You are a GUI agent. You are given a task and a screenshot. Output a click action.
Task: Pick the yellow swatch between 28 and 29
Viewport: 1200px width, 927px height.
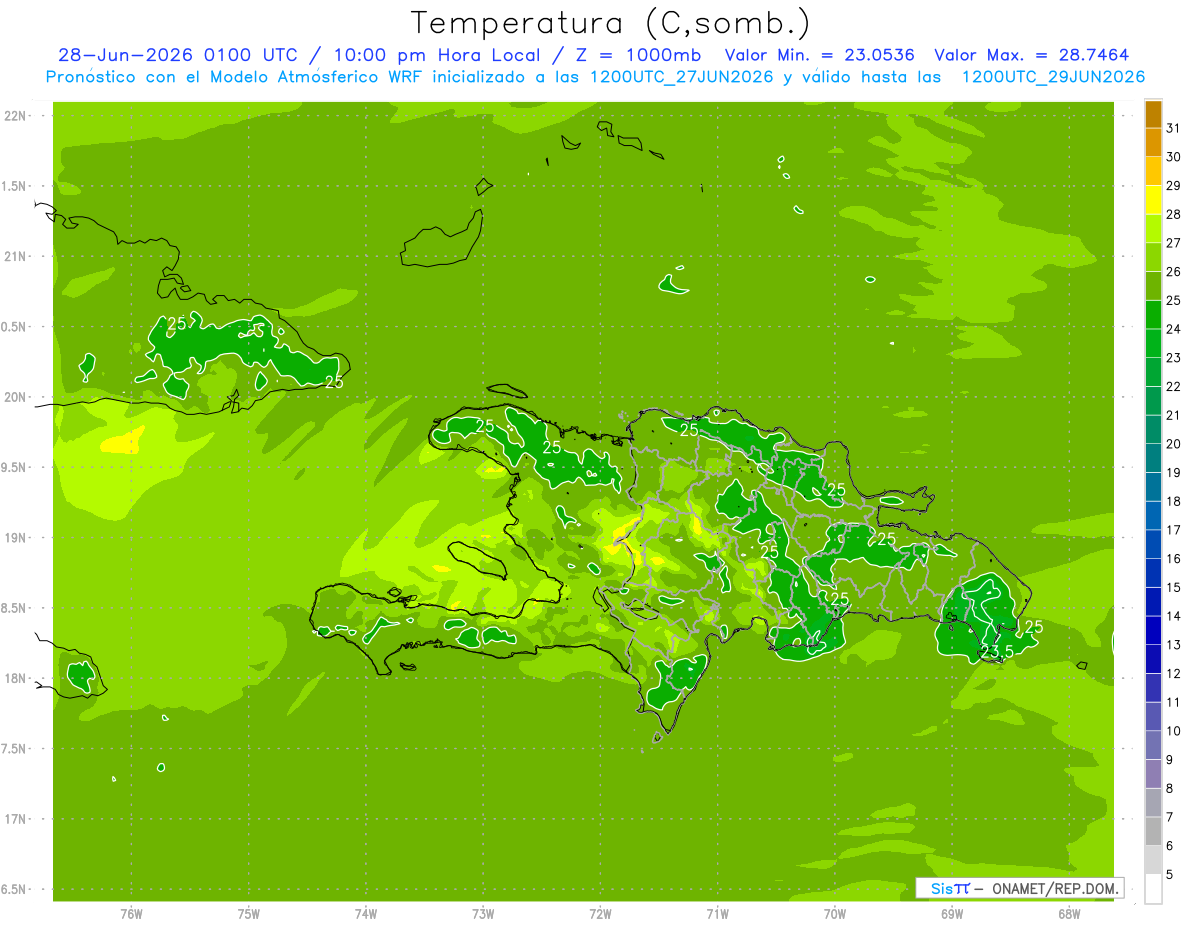(x=1153, y=200)
